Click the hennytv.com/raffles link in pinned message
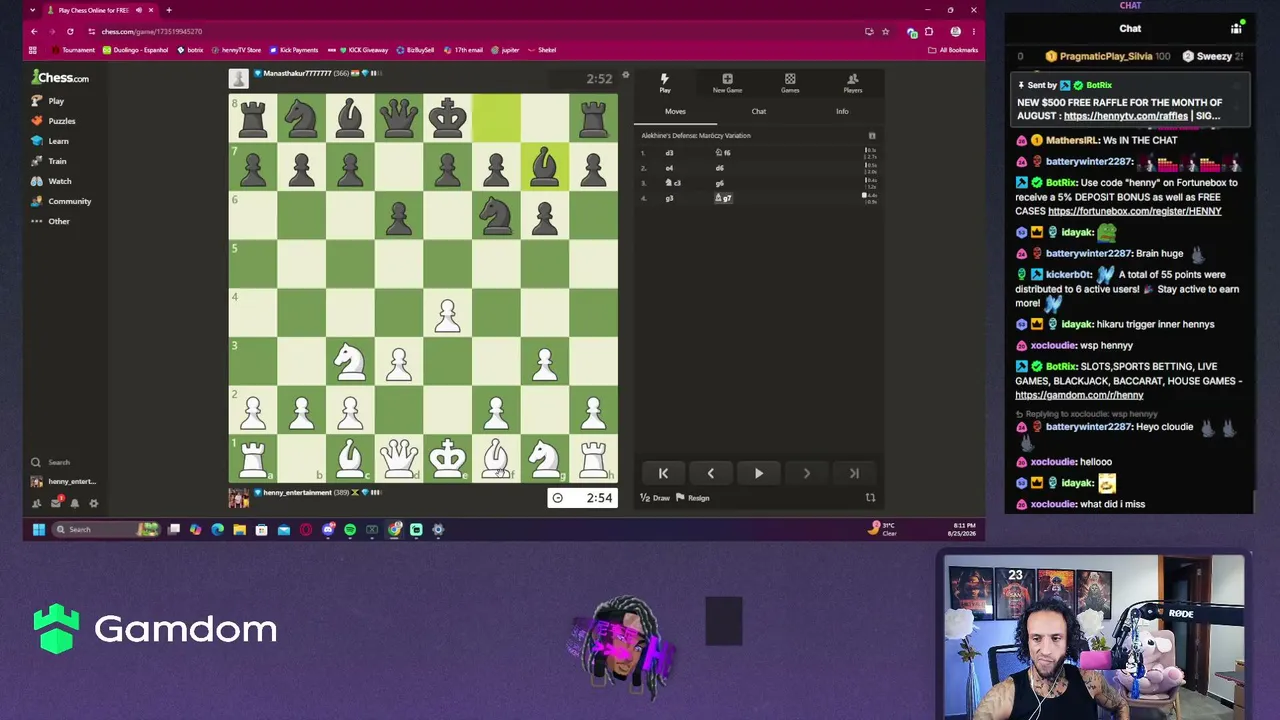 pyautogui.click(x=1126, y=116)
